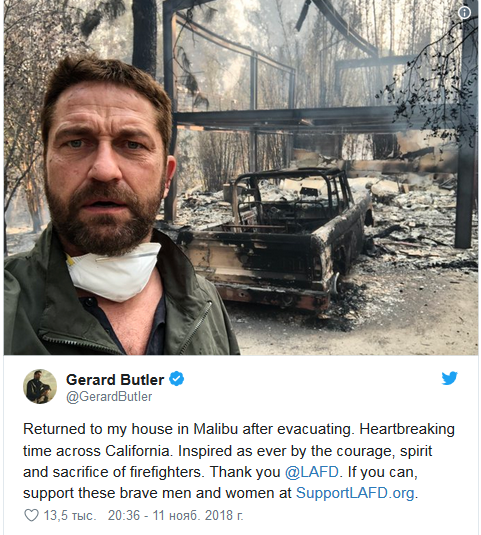Click the date 11 нояб. 2018 г.
The height and width of the screenshot is (535, 481).
click(198, 516)
